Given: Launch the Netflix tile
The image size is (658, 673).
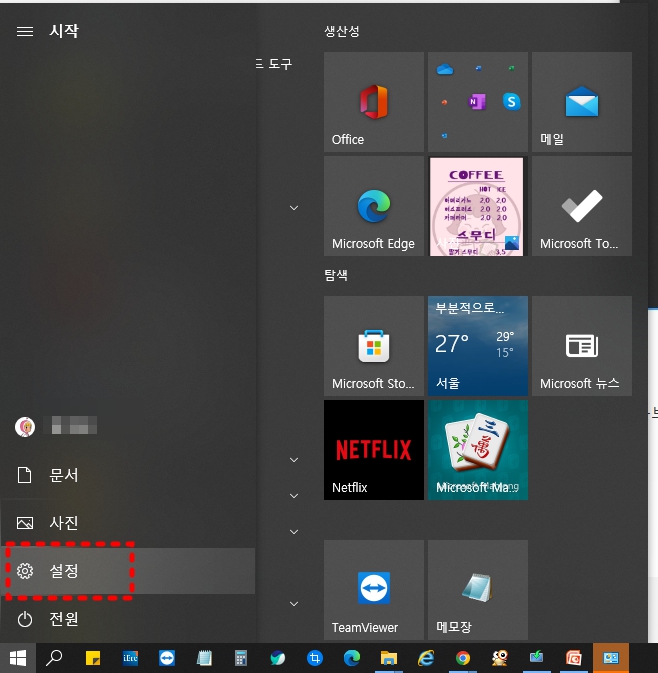Looking at the screenshot, I should (x=373, y=450).
